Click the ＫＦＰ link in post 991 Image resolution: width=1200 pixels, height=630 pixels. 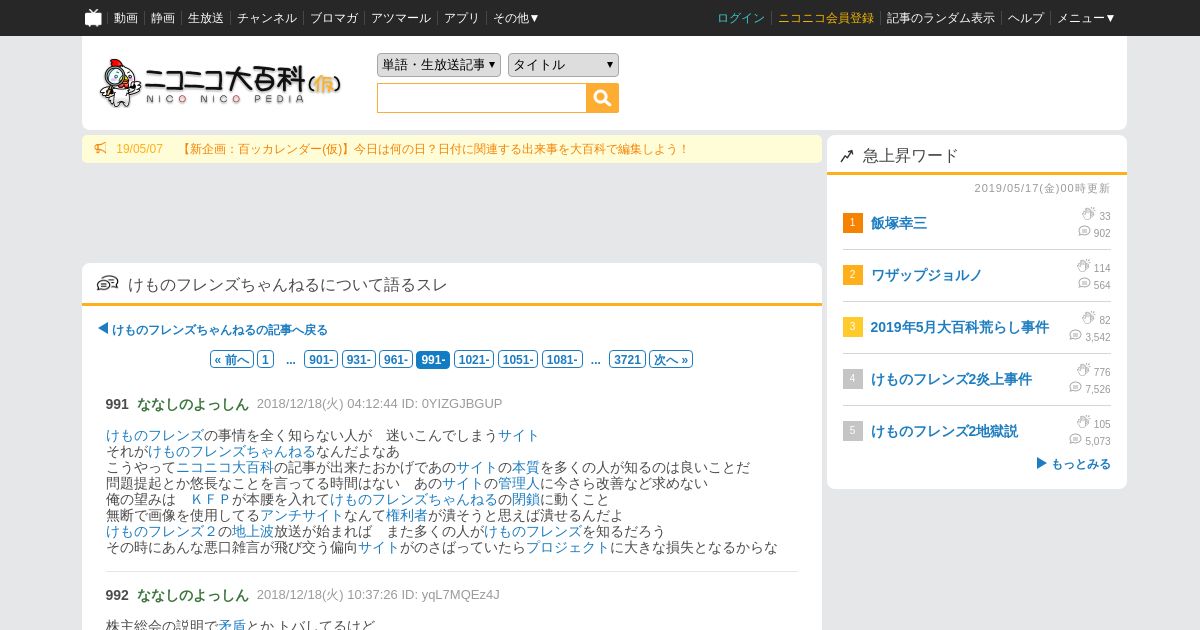211,500
